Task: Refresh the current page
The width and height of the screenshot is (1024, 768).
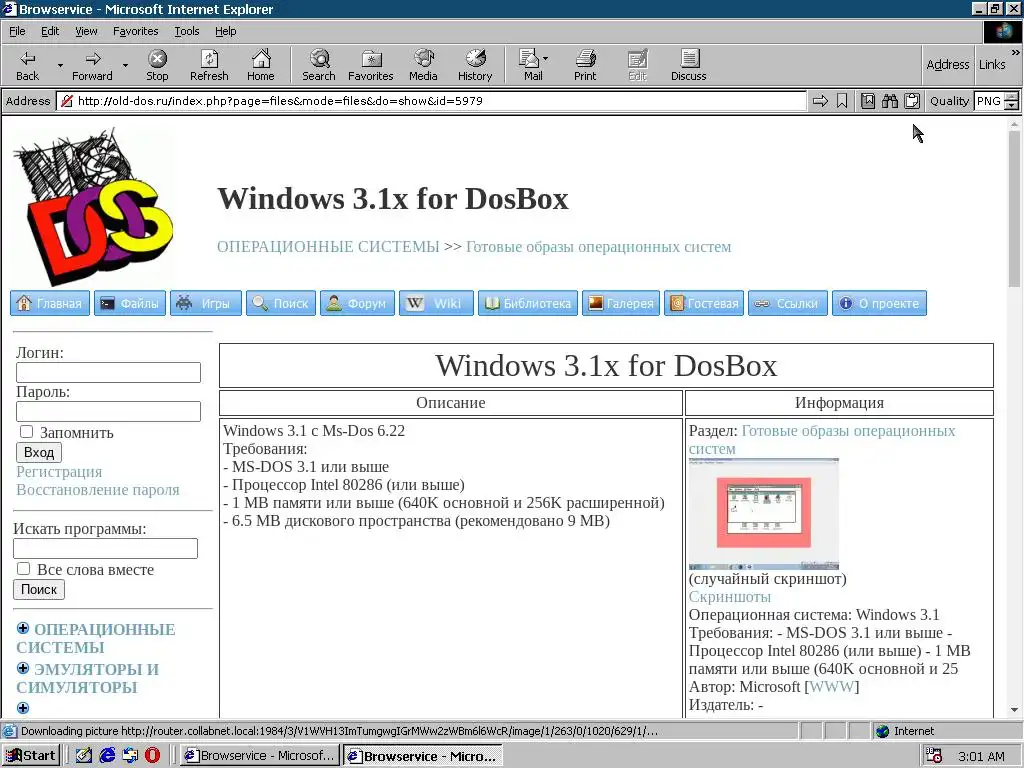Action: pos(209,65)
